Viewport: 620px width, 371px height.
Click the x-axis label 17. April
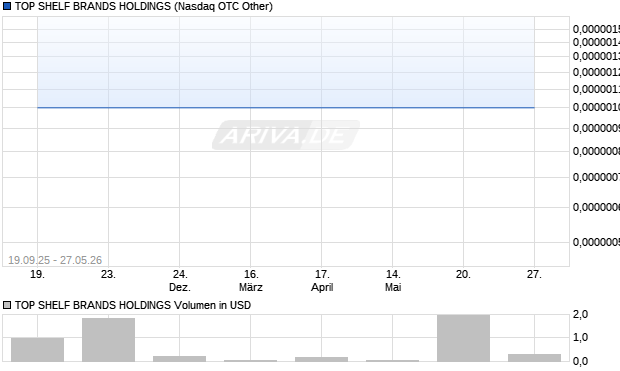coord(322,280)
